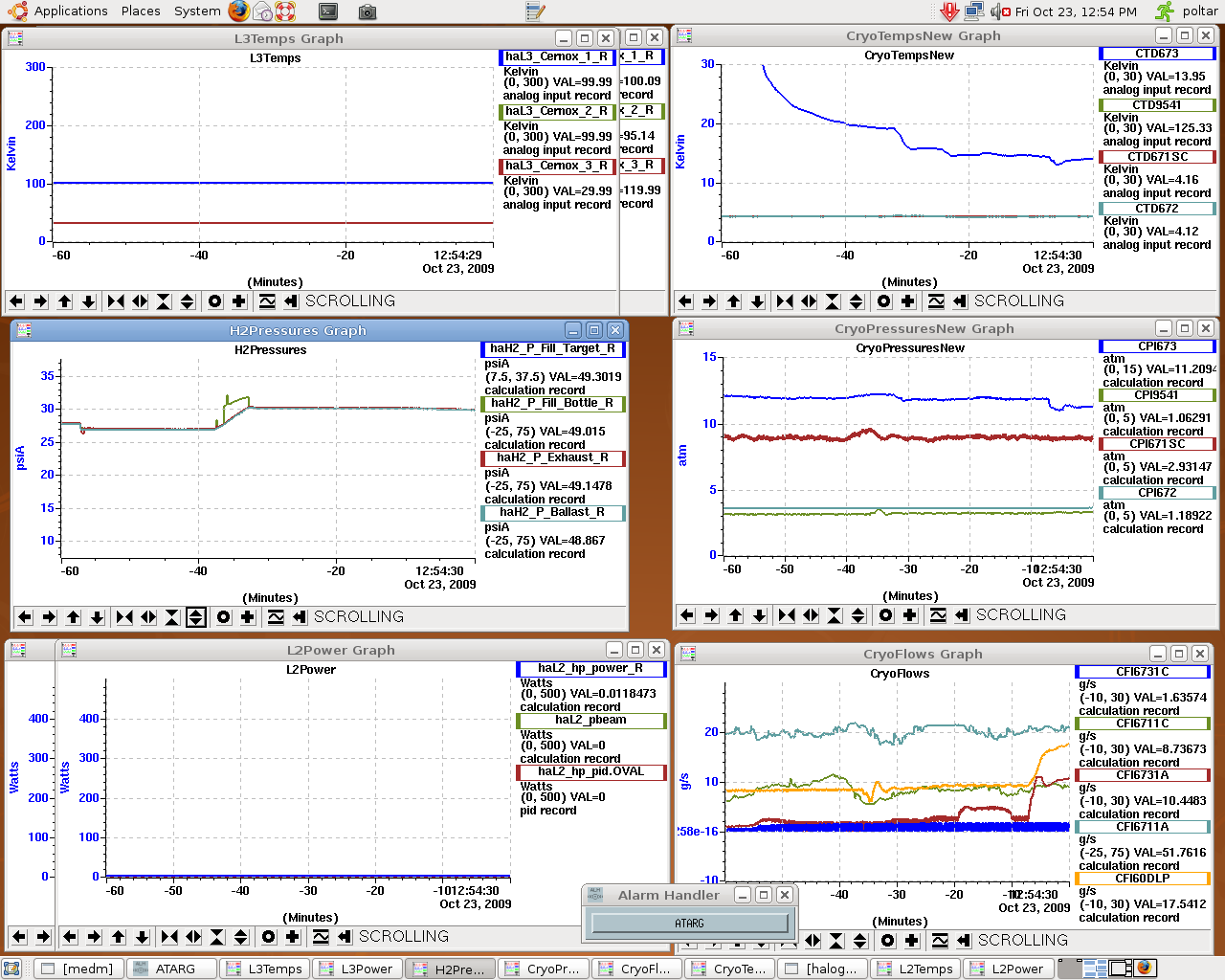Toggle scrolling arrow icon in L2Power Graph
Screen dimensions: 1225x980
click(345, 937)
